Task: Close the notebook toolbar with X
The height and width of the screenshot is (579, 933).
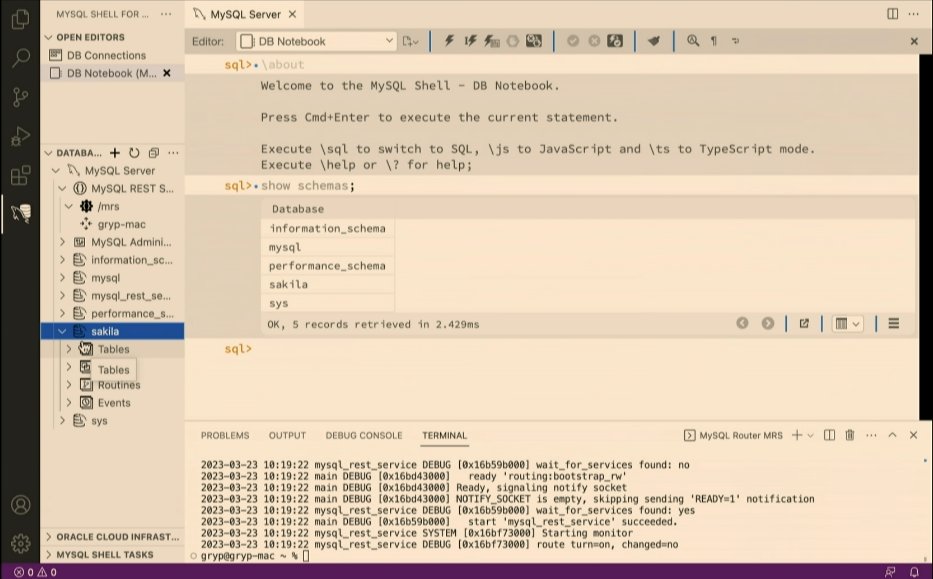Action: point(914,41)
